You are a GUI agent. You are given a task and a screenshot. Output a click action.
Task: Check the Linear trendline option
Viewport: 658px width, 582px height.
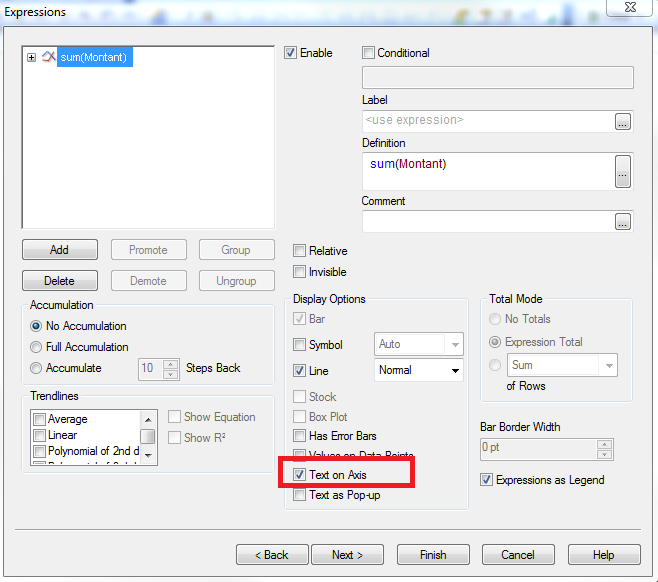point(39,435)
